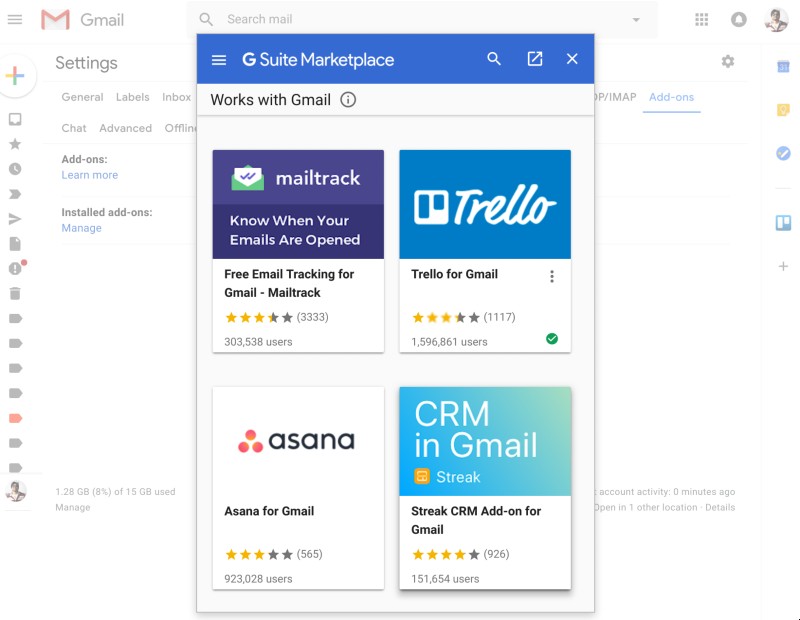Open Inbox icon in left sidebar

coord(15,119)
